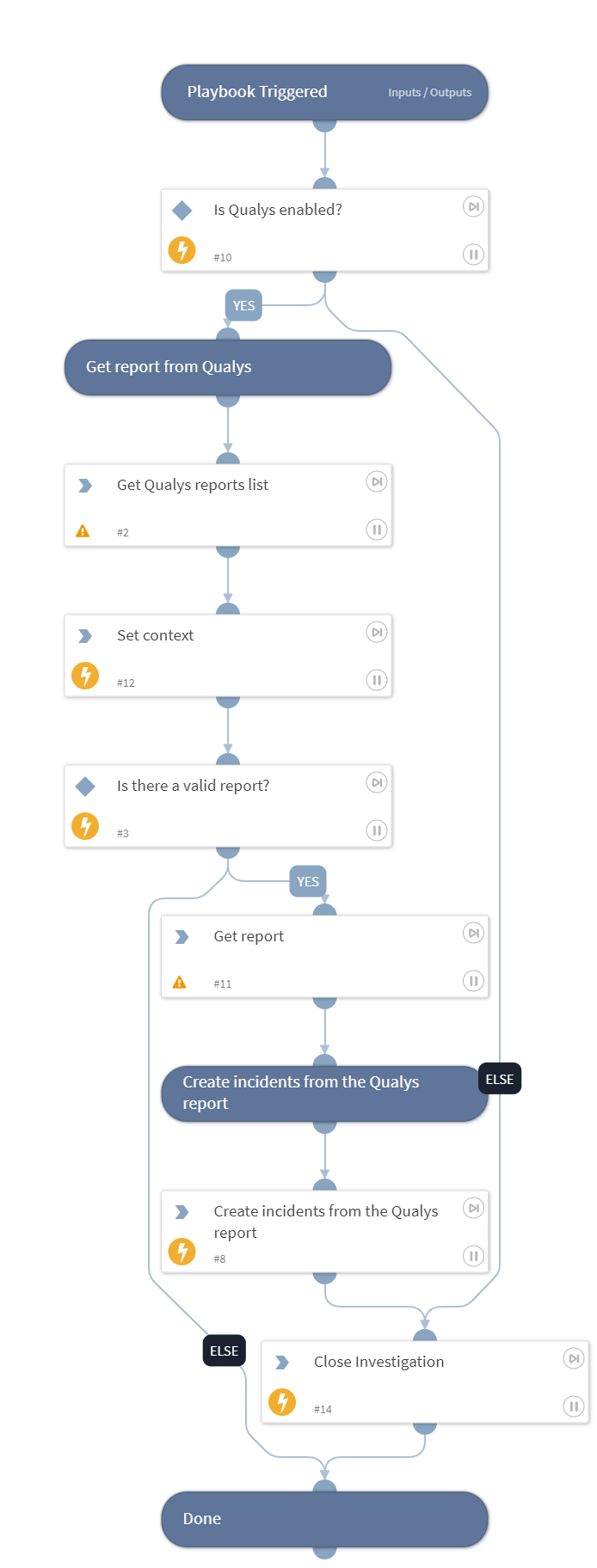This screenshot has height=1568, width=597.
Task: Click lightning bolt icon on Close Investigation task
Action: [282, 1402]
